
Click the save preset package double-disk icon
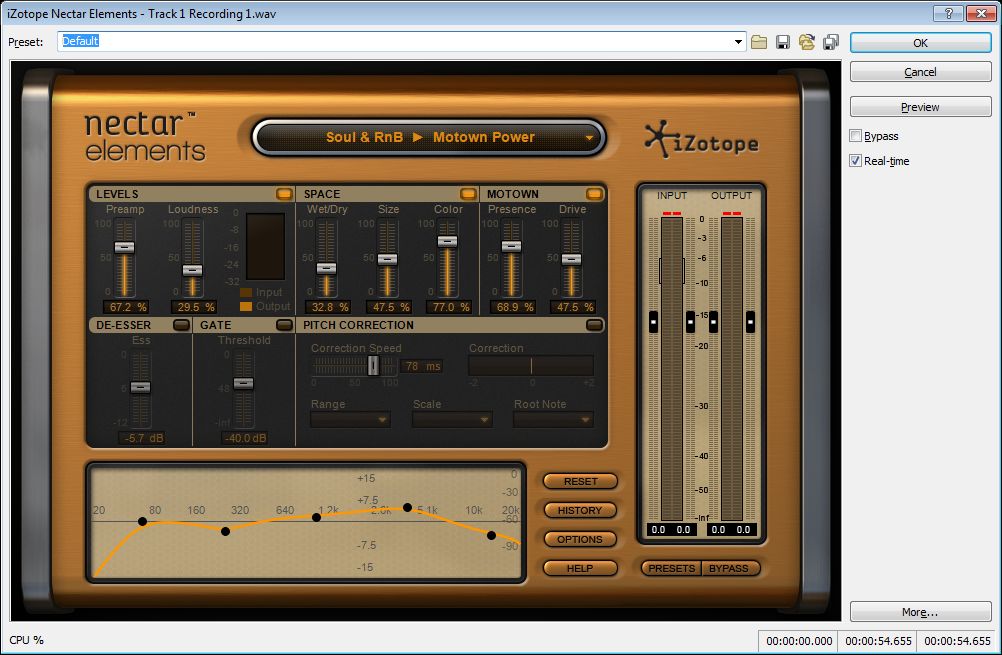[x=831, y=42]
